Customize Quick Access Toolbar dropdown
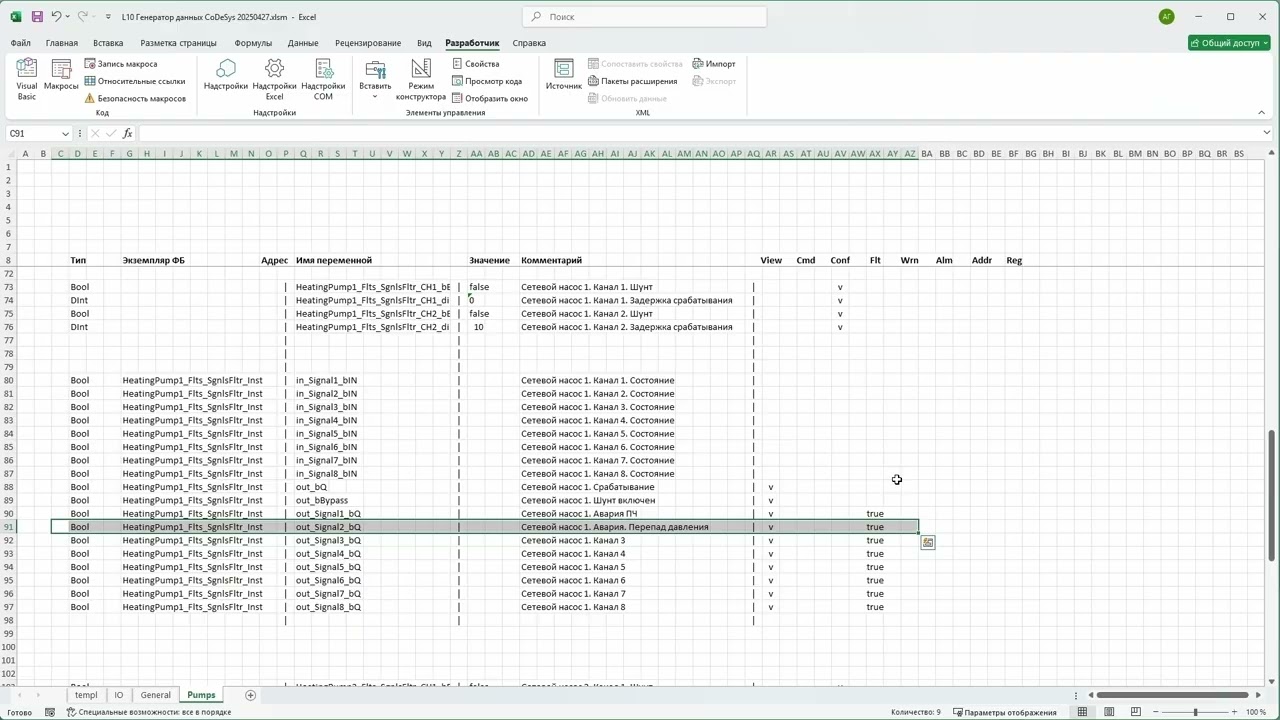 click(108, 17)
